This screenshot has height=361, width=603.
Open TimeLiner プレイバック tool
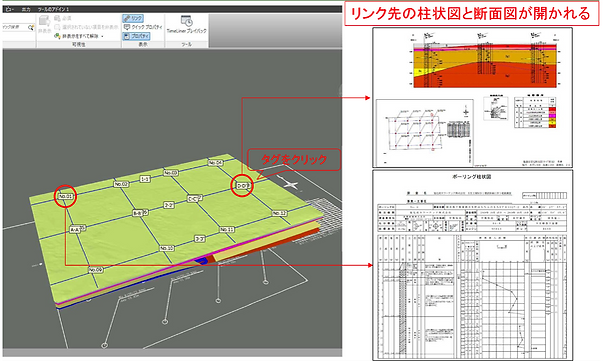point(187,25)
